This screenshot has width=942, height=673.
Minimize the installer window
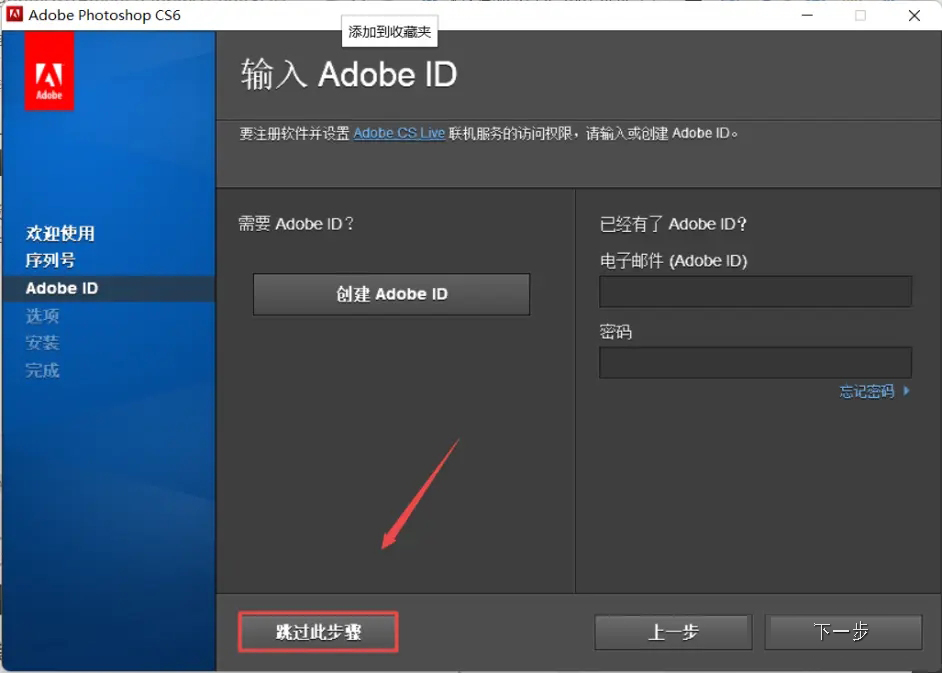click(x=806, y=15)
